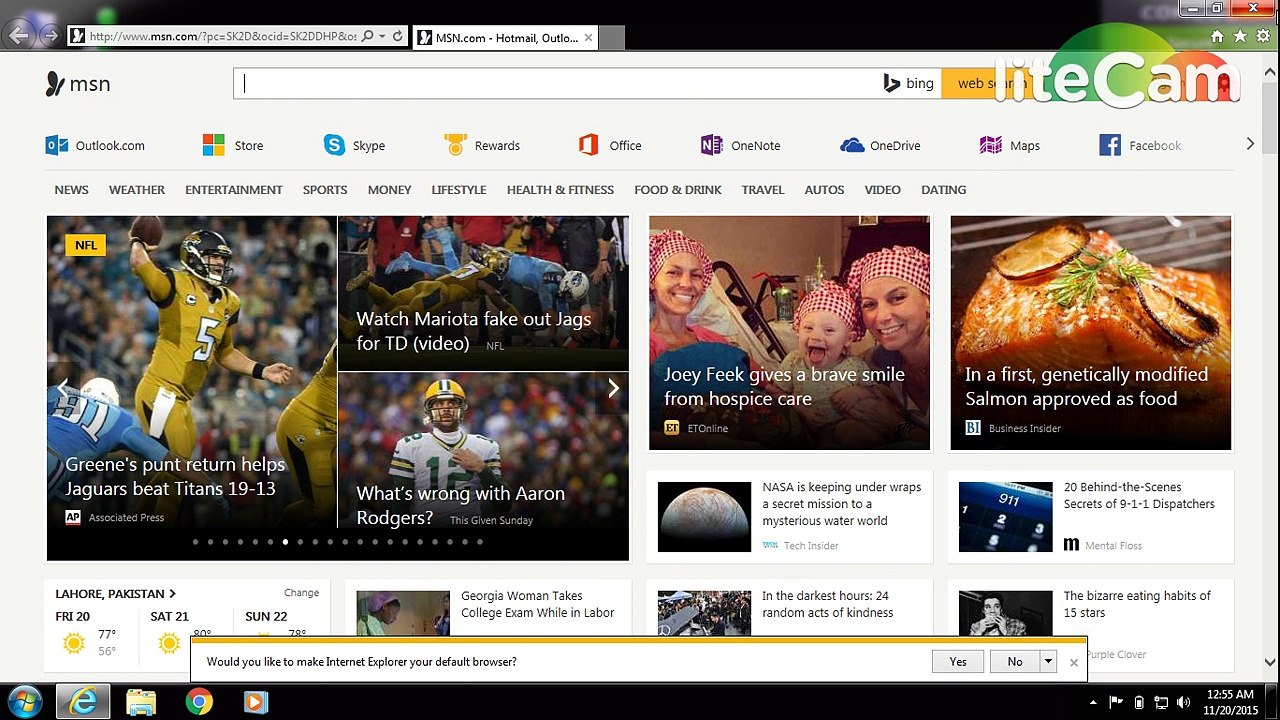Go to previous carousel slide with left arrow
This screenshot has width=1280, height=720.
pos(63,388)
